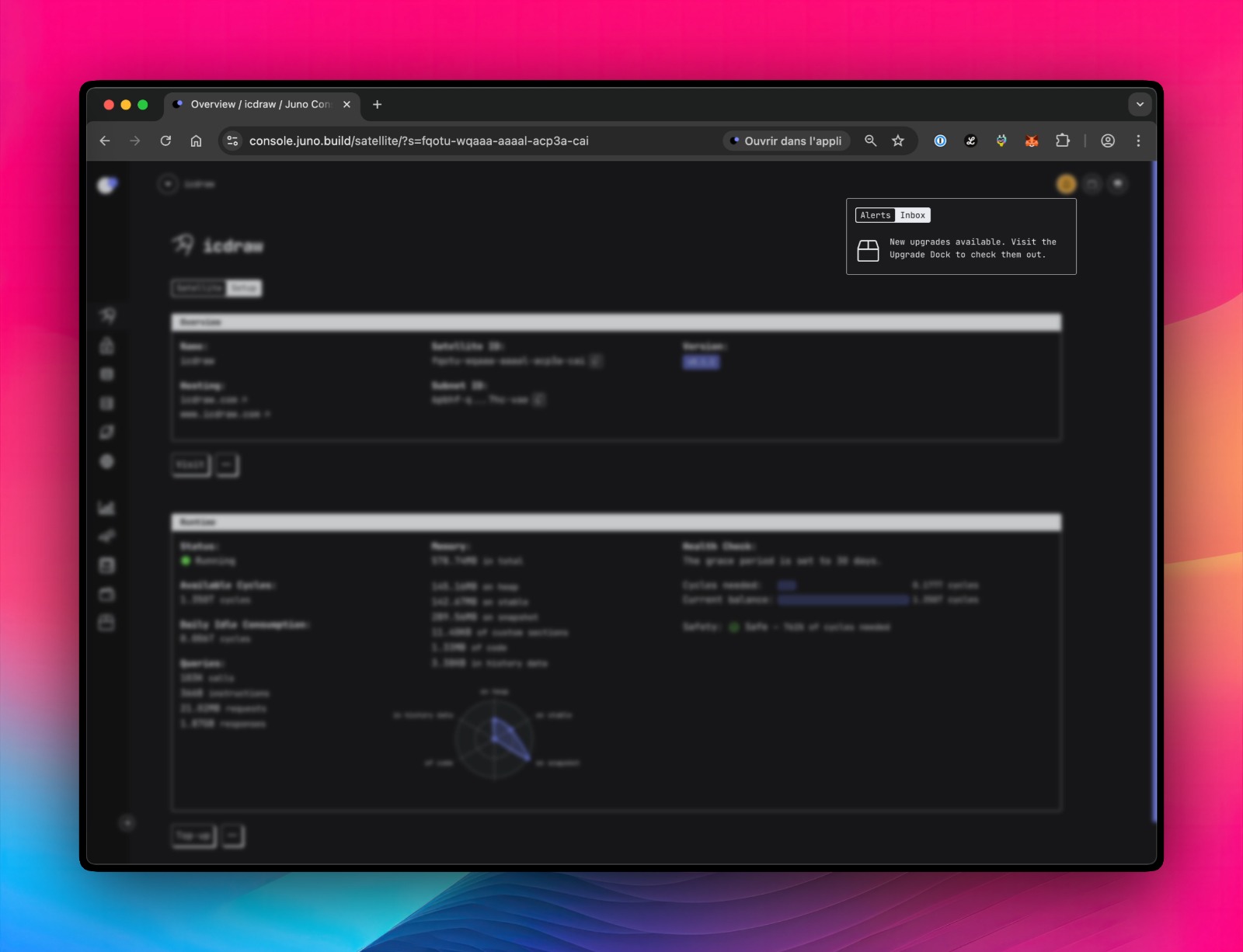Open the Extensions puzzle icon

point(1062,141)
